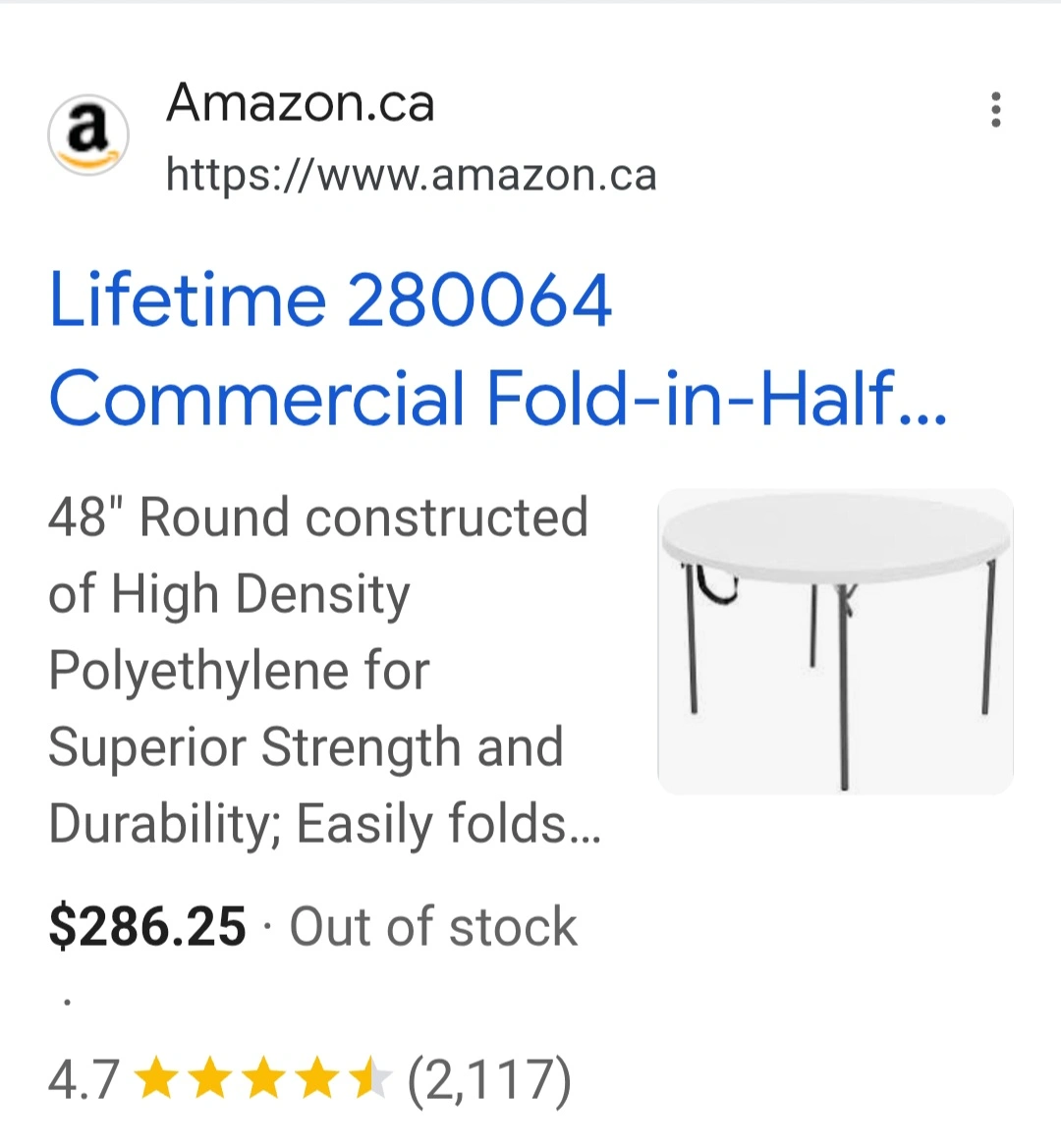Tap the fourth gold rating star
Viewport: 1061px width, 1148px height.
pyautogui.click(x=316, y=1079)
